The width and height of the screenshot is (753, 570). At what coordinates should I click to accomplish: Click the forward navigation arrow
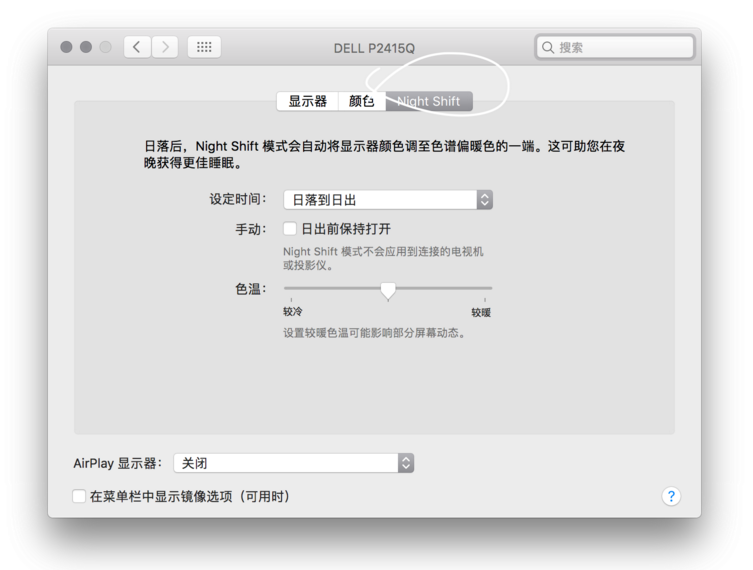(x=165, y=47)
